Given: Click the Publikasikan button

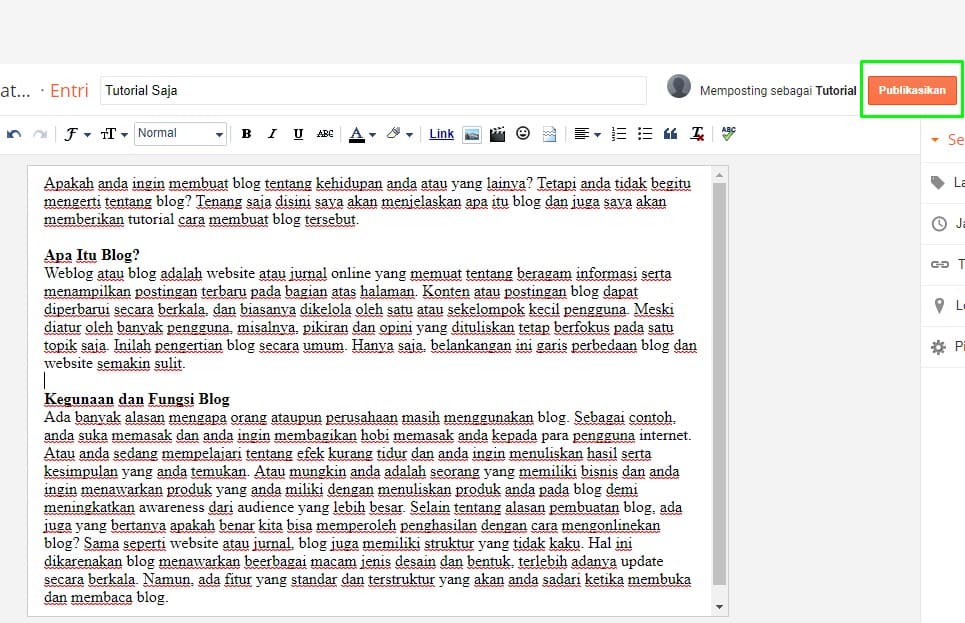Looking at the screenshot, I should click(912, 90).
